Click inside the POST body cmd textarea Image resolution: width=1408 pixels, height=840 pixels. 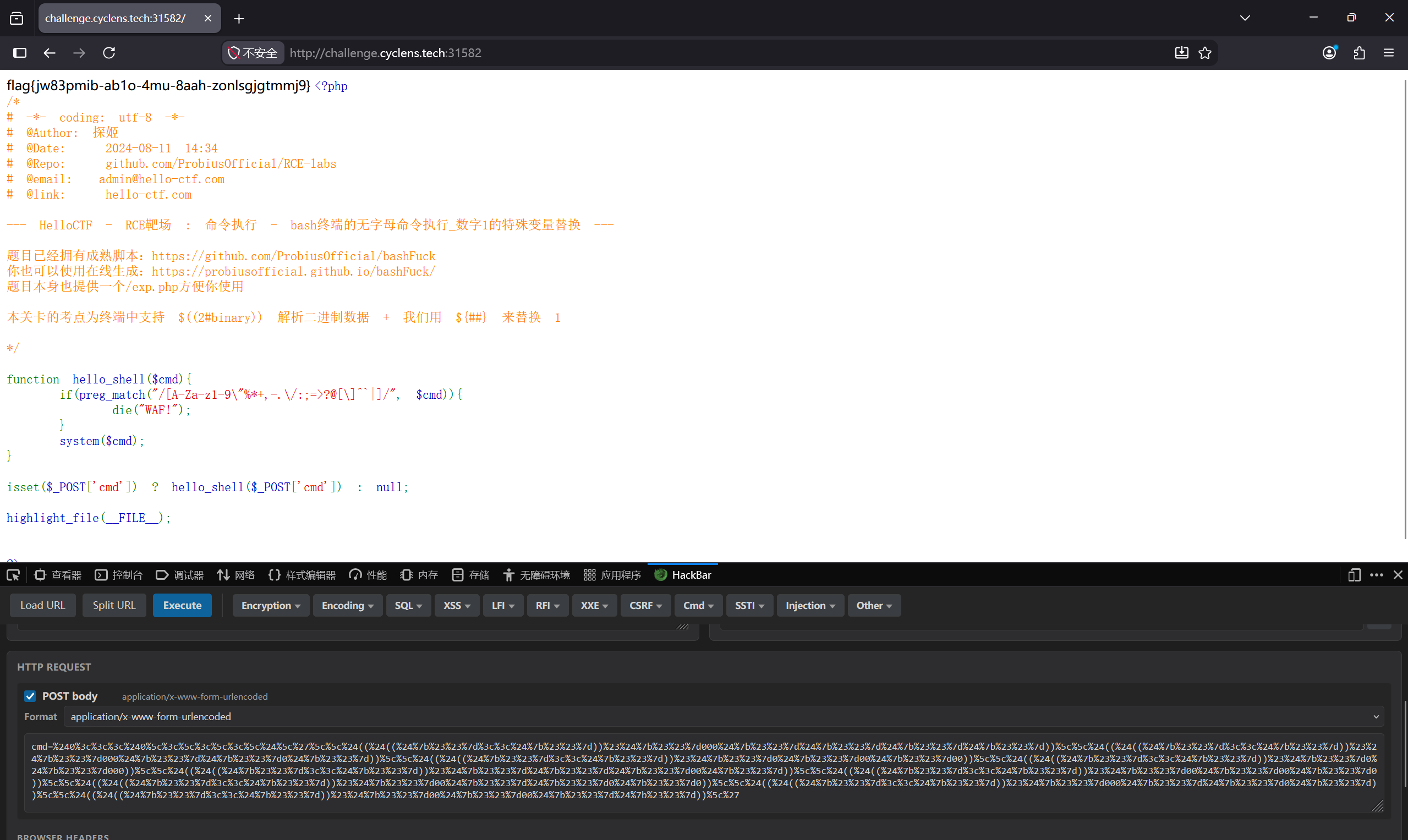click(704, 773)
